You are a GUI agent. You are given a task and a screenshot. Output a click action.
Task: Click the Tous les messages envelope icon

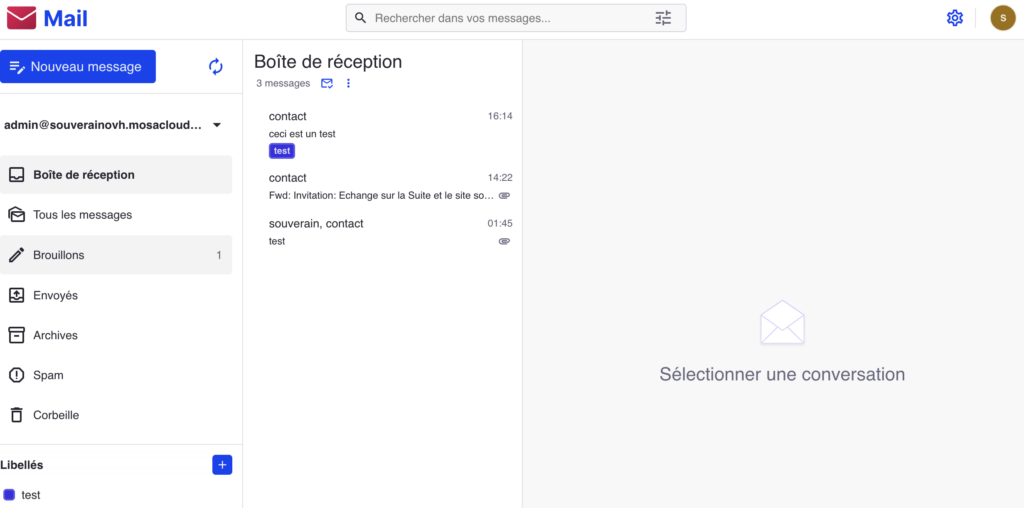coord(16,215)
